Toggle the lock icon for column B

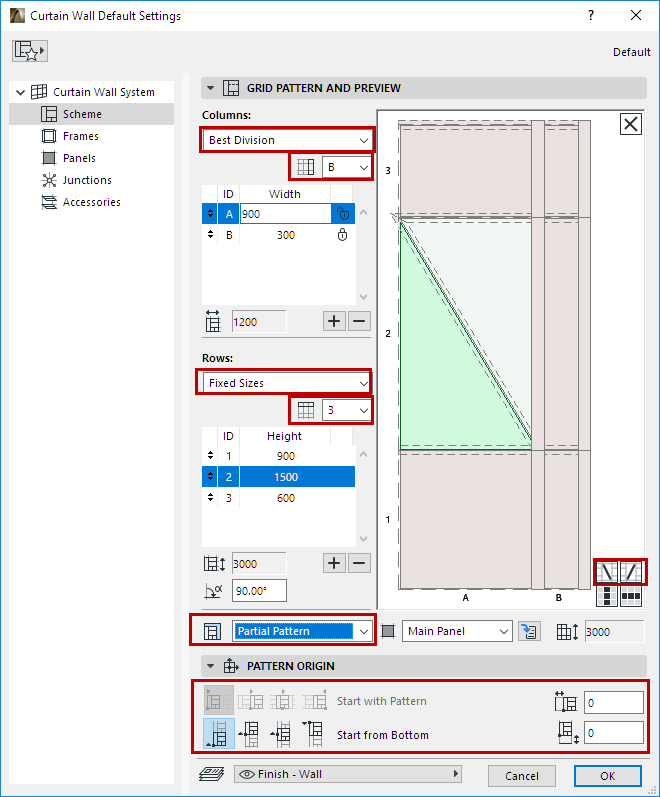click(343, 235)
